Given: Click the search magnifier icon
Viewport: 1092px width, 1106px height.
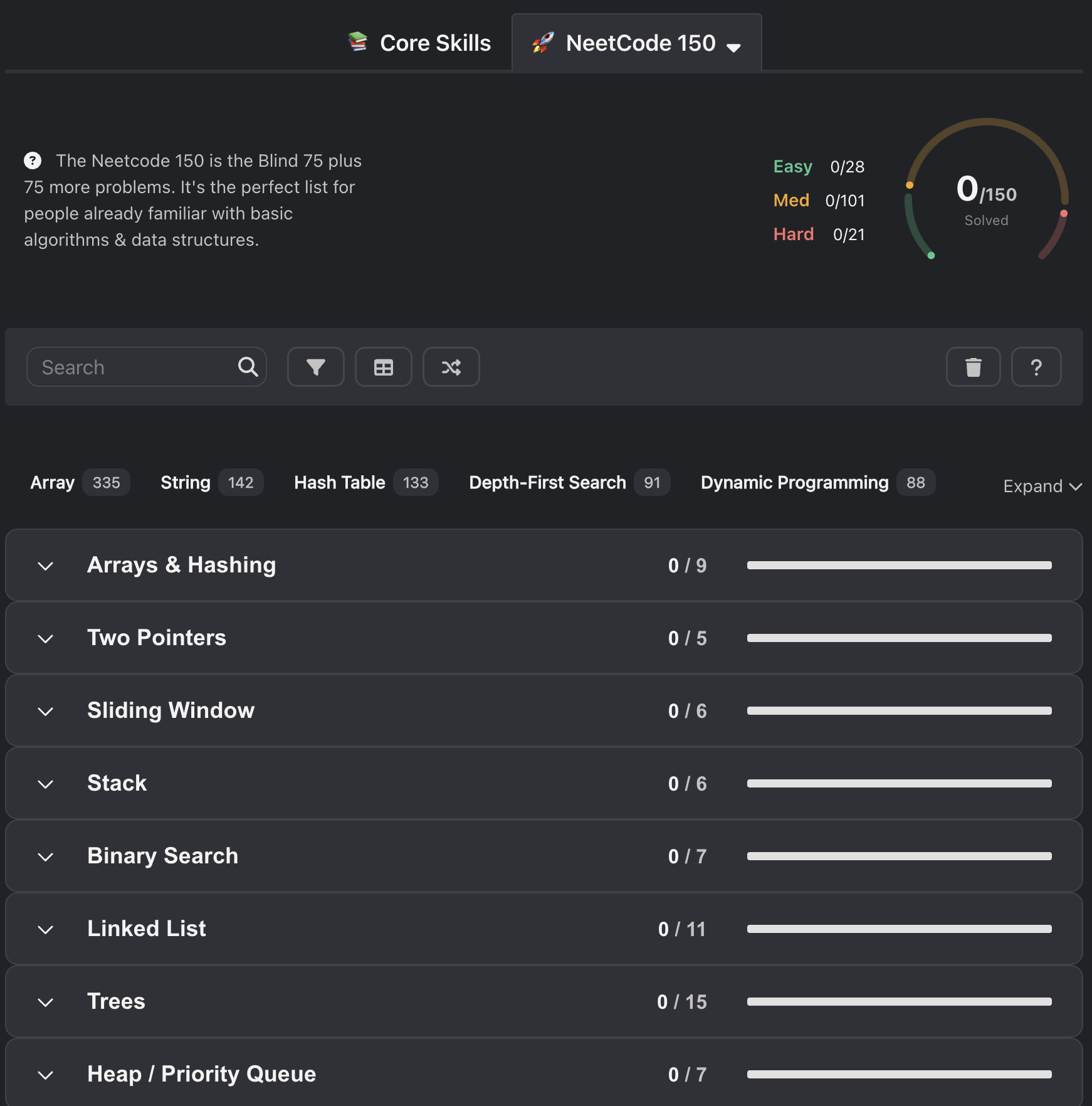Looking at the screenshot, I should (248, 367).
